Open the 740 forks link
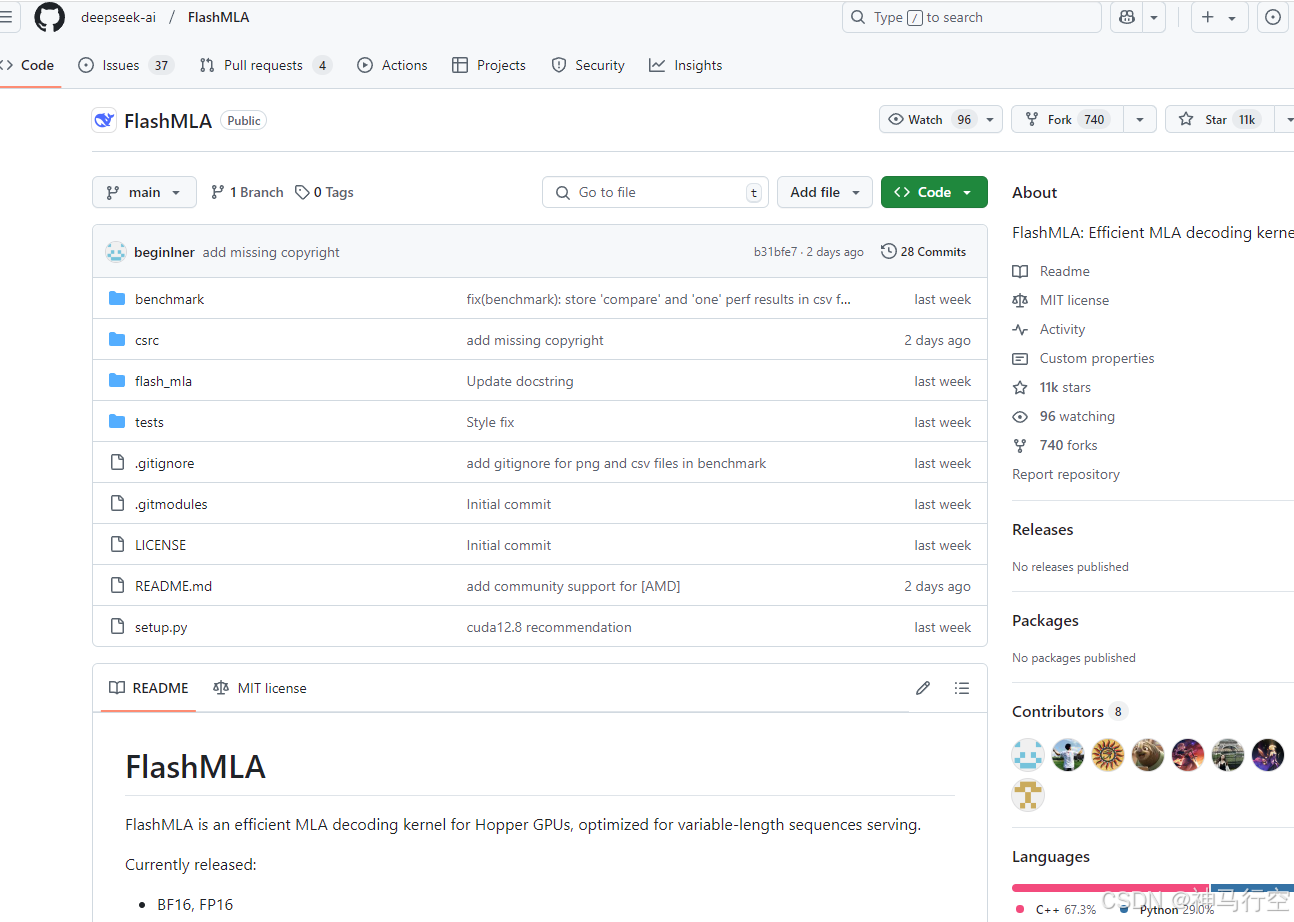 coord(1055,445)
